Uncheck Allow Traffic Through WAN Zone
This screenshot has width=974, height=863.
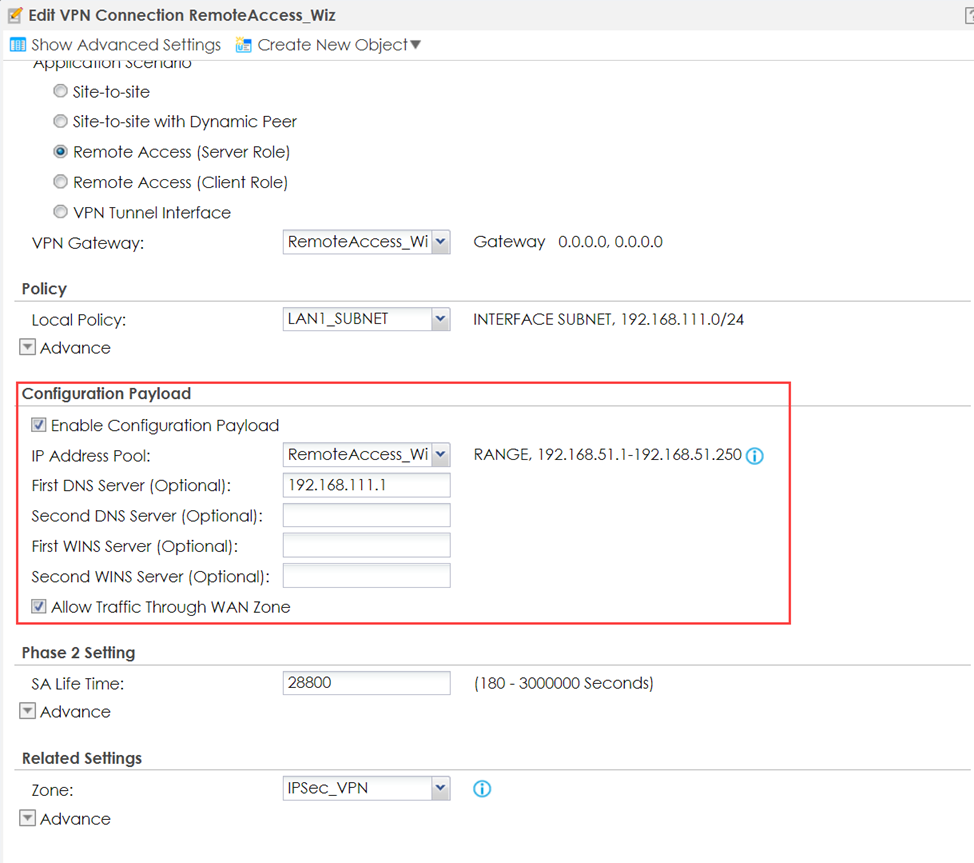tap(39, 607)
